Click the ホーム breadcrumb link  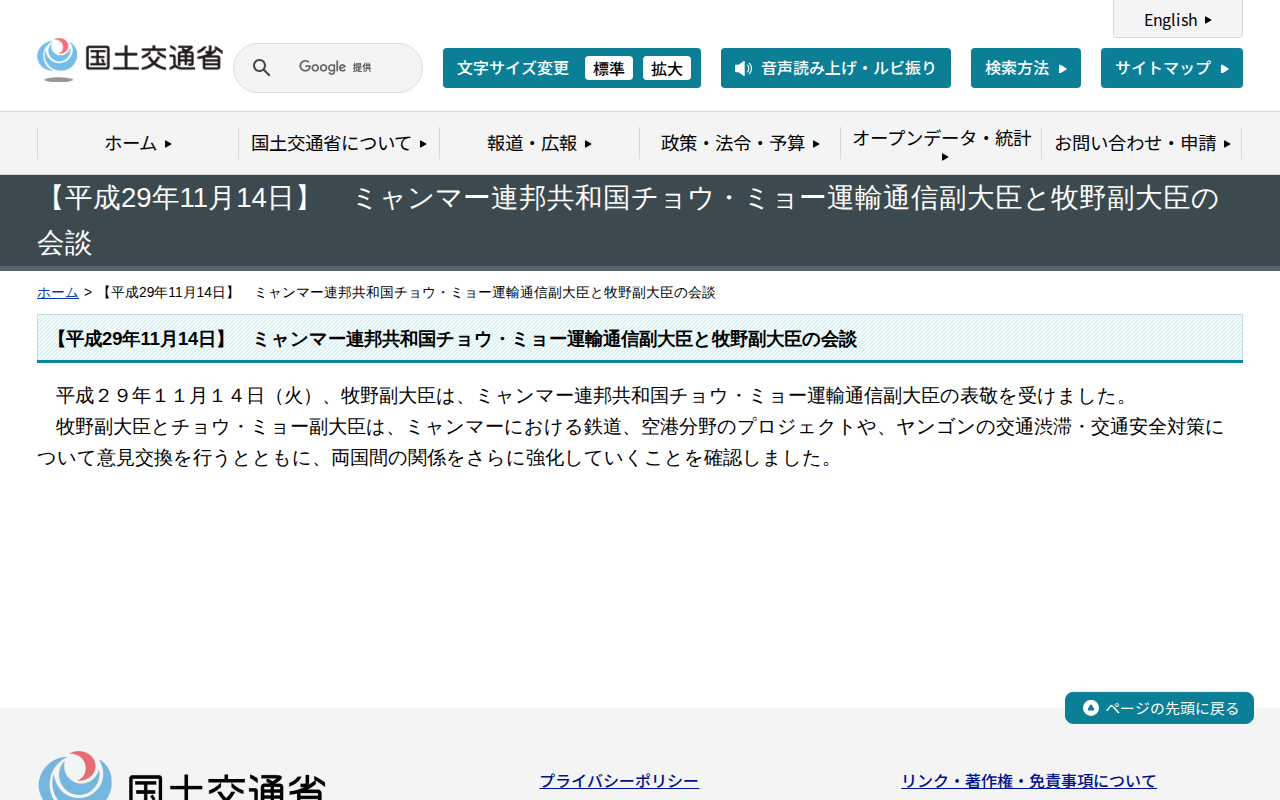click(57, 292)
